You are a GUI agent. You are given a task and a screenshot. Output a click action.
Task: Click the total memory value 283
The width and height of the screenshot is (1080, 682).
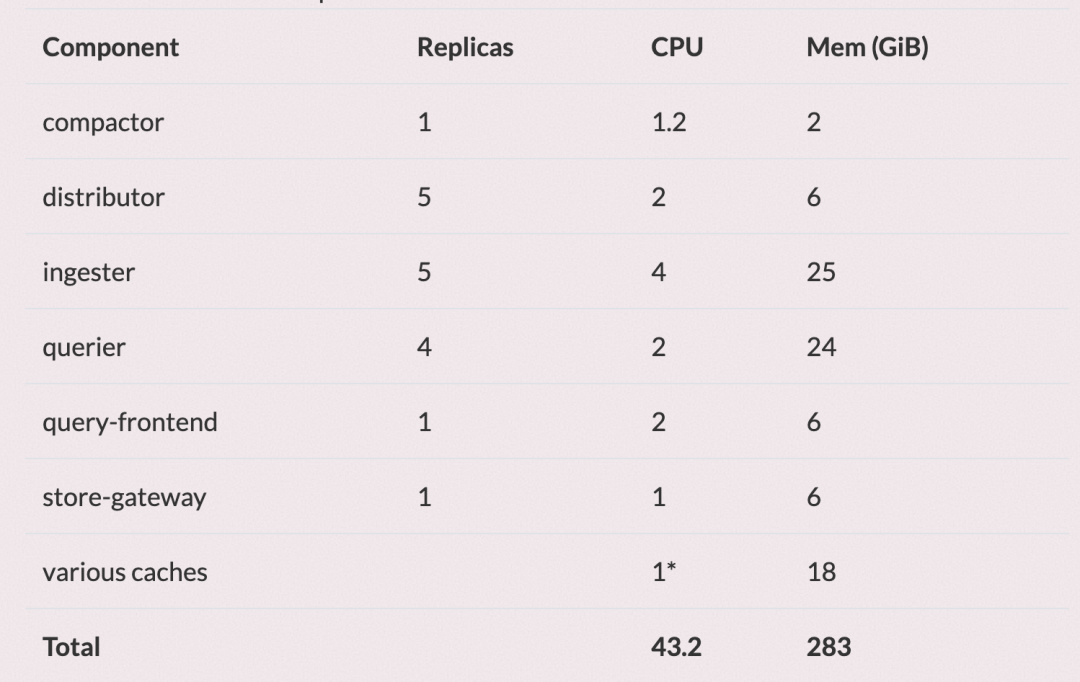pos(829,647)
